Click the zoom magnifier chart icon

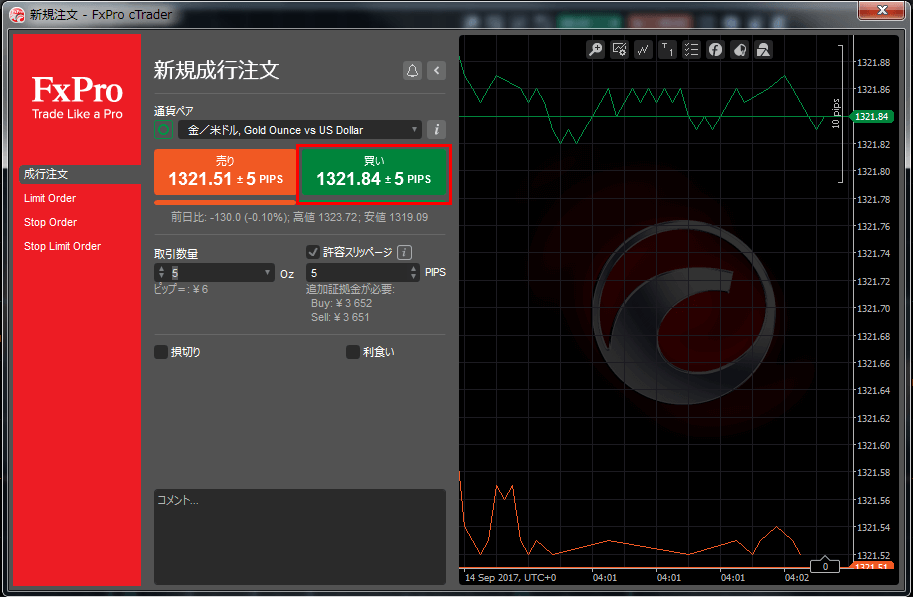pos(595,50)
